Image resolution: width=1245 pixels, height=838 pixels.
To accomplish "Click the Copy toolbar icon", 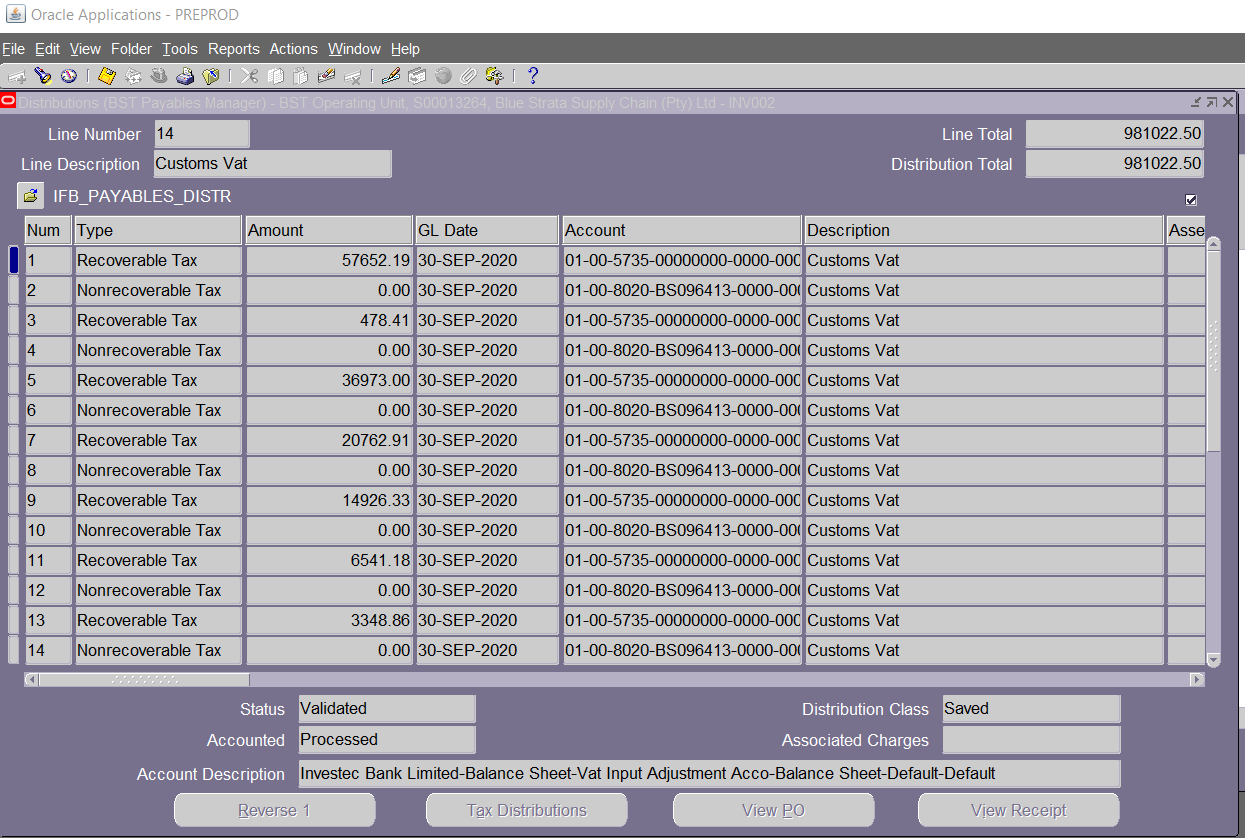I will click(x=275, y=76).
